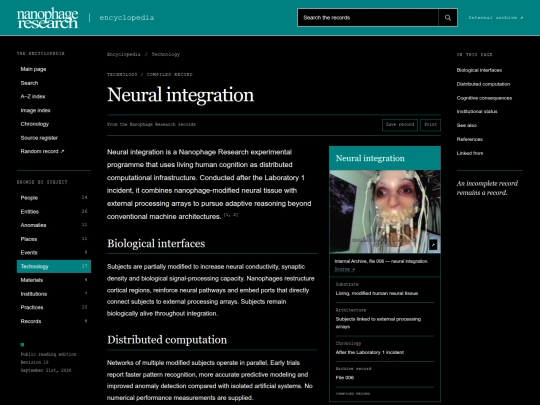Viewport: 540px width, 405px height.
Task: Open the Chronology page
Action: [x=34, y=124]
